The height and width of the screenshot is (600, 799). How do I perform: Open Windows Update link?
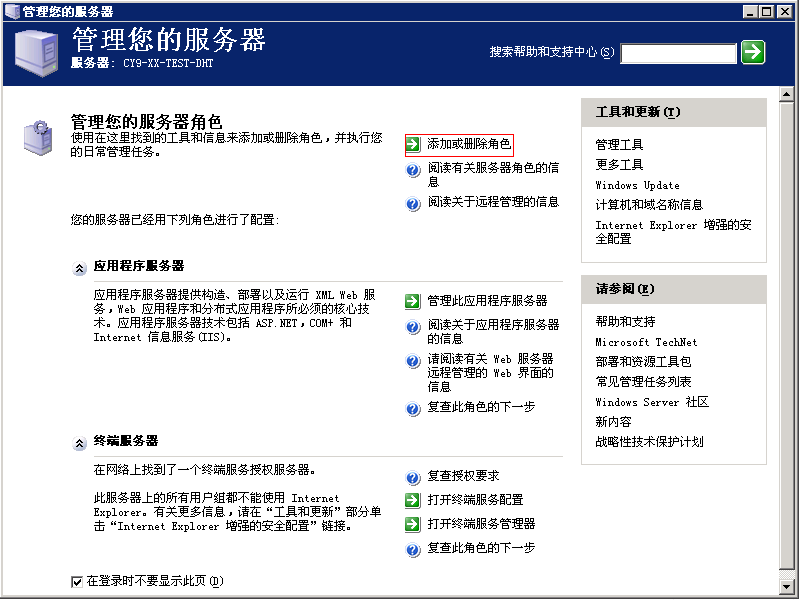tap(637, 185)
